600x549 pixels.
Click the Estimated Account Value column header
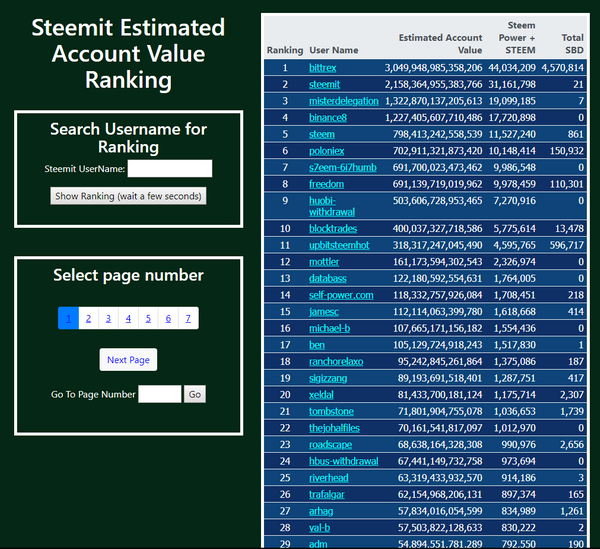tap(440, 44)
